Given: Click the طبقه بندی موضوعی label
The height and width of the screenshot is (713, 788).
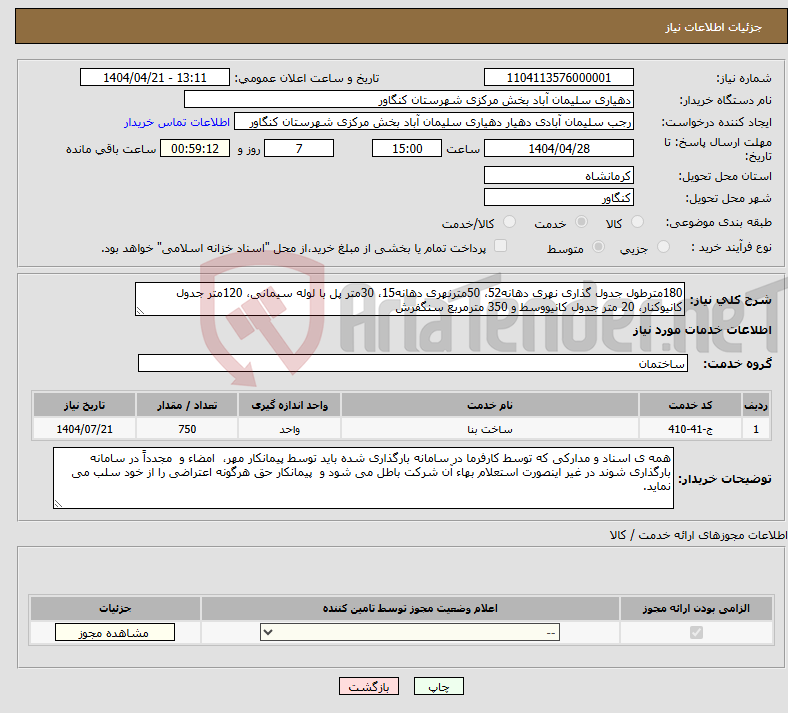Looking at the screenshot, I should tap(719, 222).
